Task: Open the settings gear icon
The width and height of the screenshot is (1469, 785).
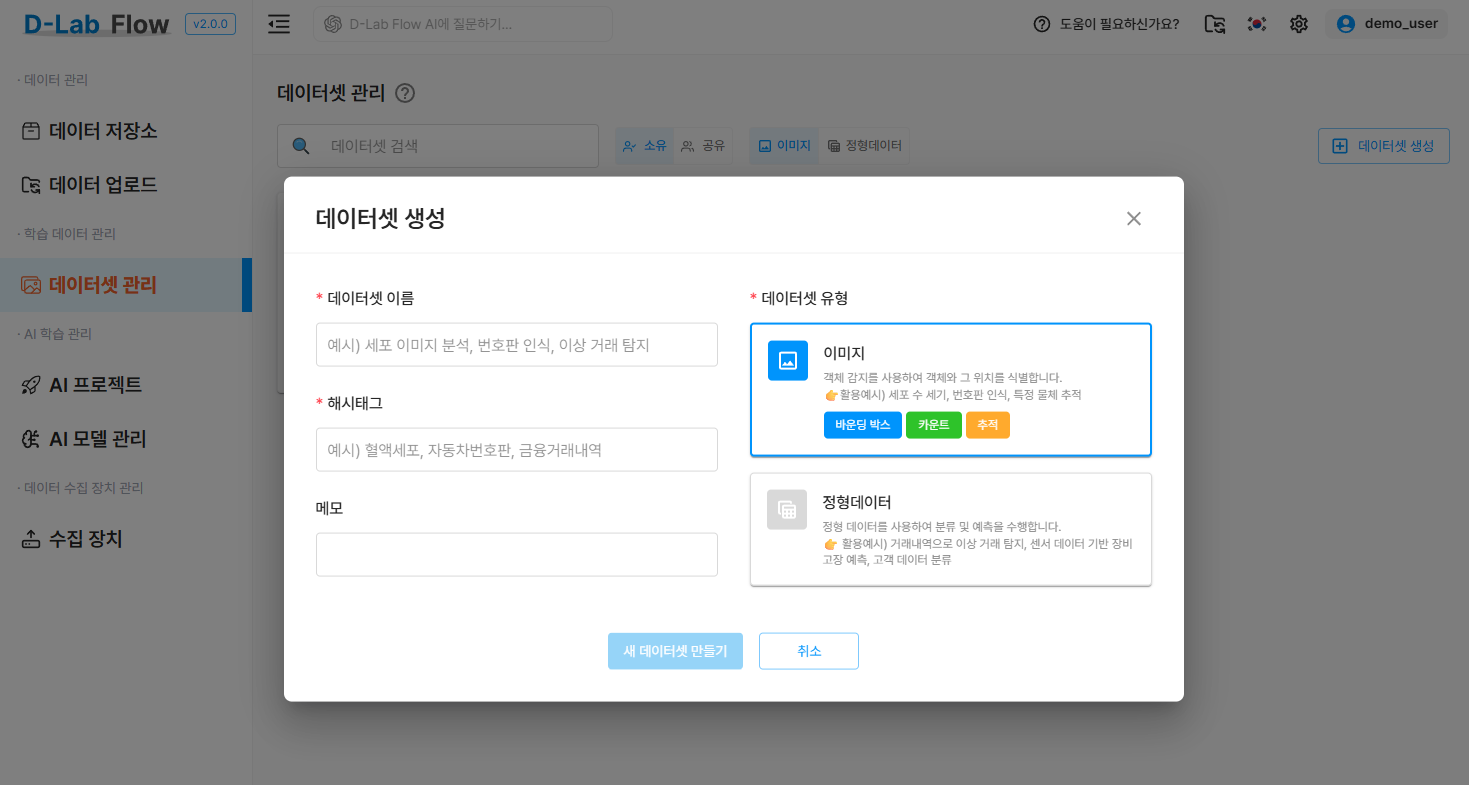Action: (x=1298, y=23)
